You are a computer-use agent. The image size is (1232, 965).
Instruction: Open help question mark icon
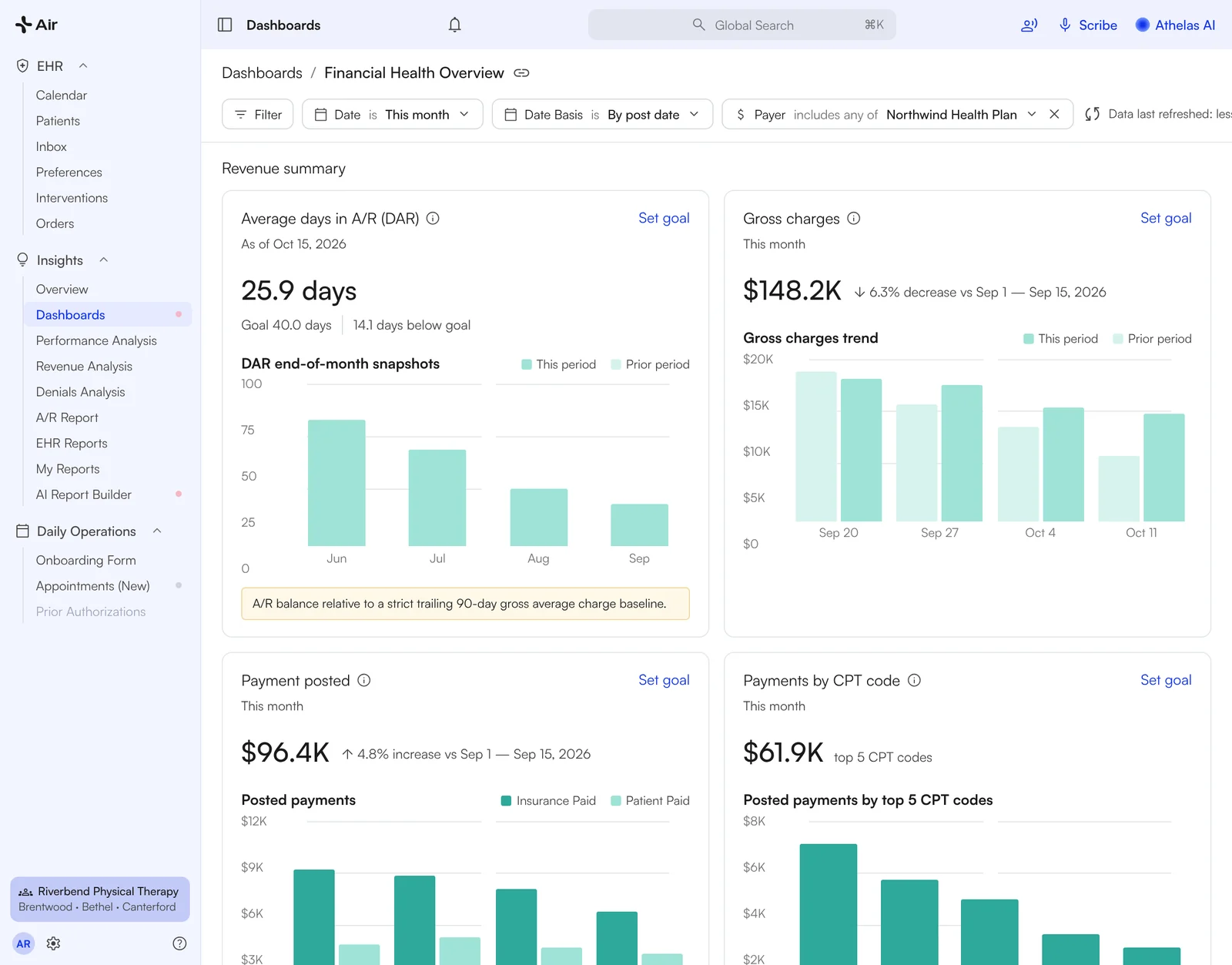point(179,943)
